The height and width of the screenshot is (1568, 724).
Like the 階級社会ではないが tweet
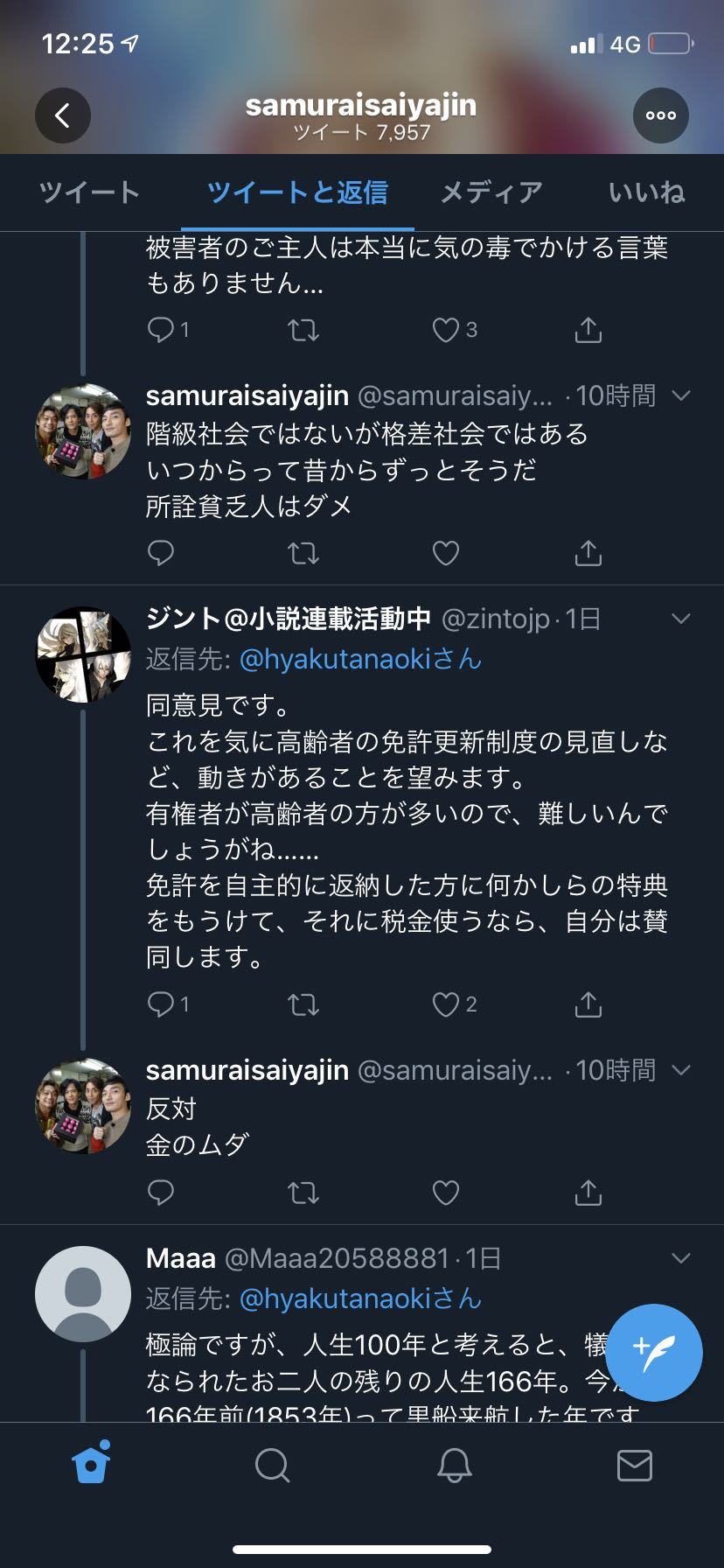pyautogui.click(x=446, y=553)
